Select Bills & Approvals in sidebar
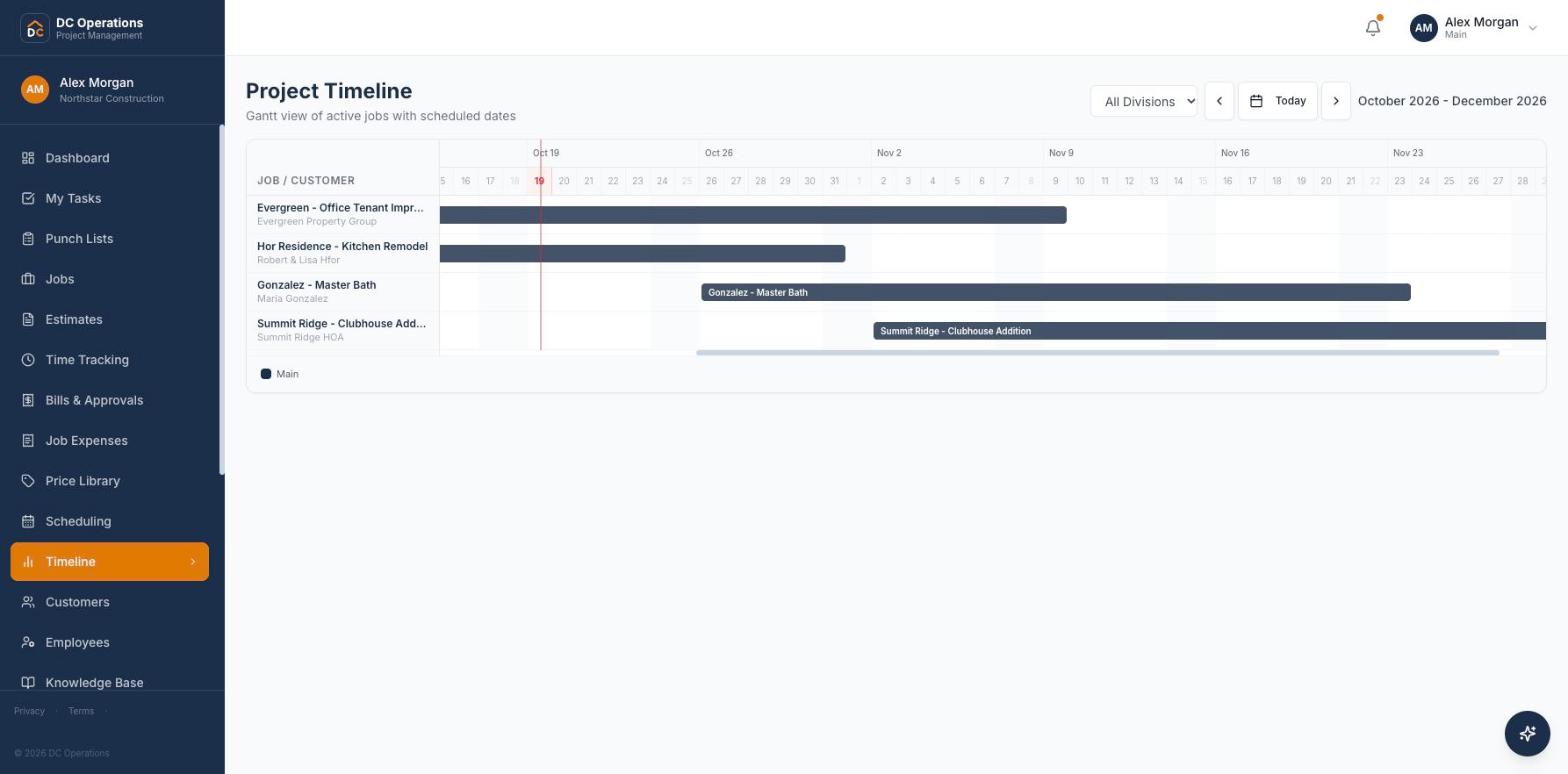 point(110,400)
